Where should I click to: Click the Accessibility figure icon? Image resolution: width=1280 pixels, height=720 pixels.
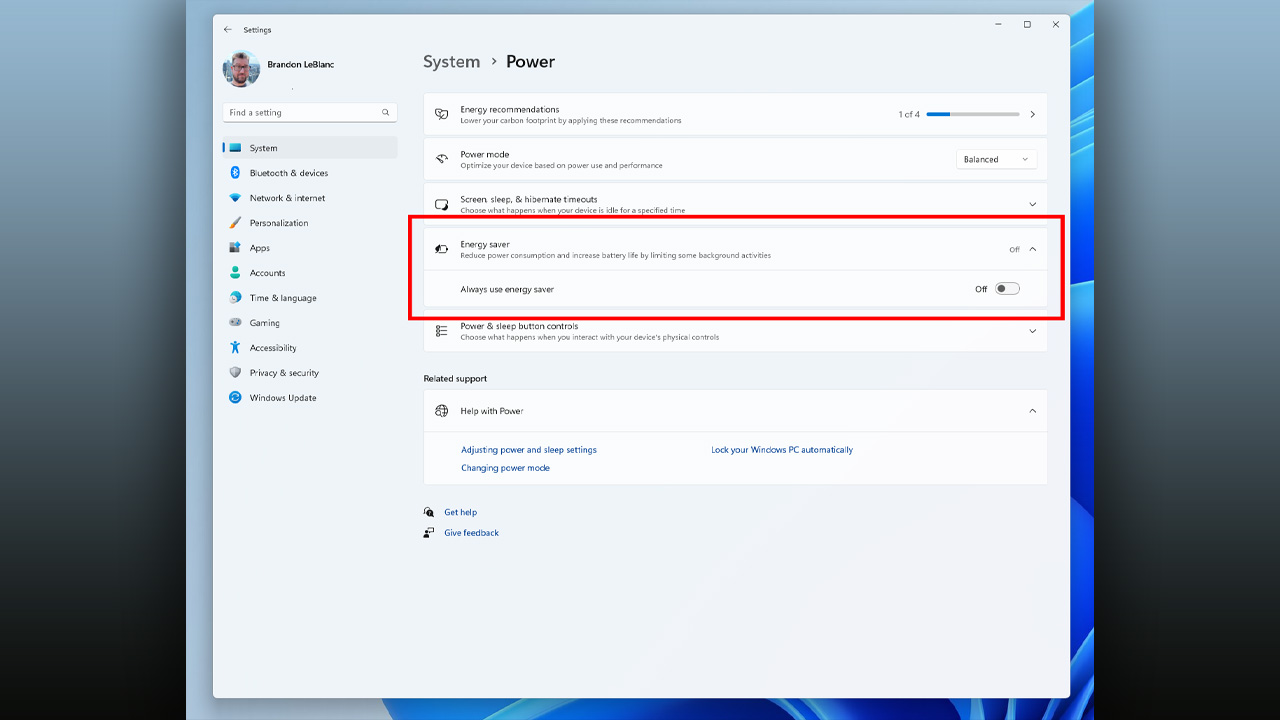click(235, 348)
